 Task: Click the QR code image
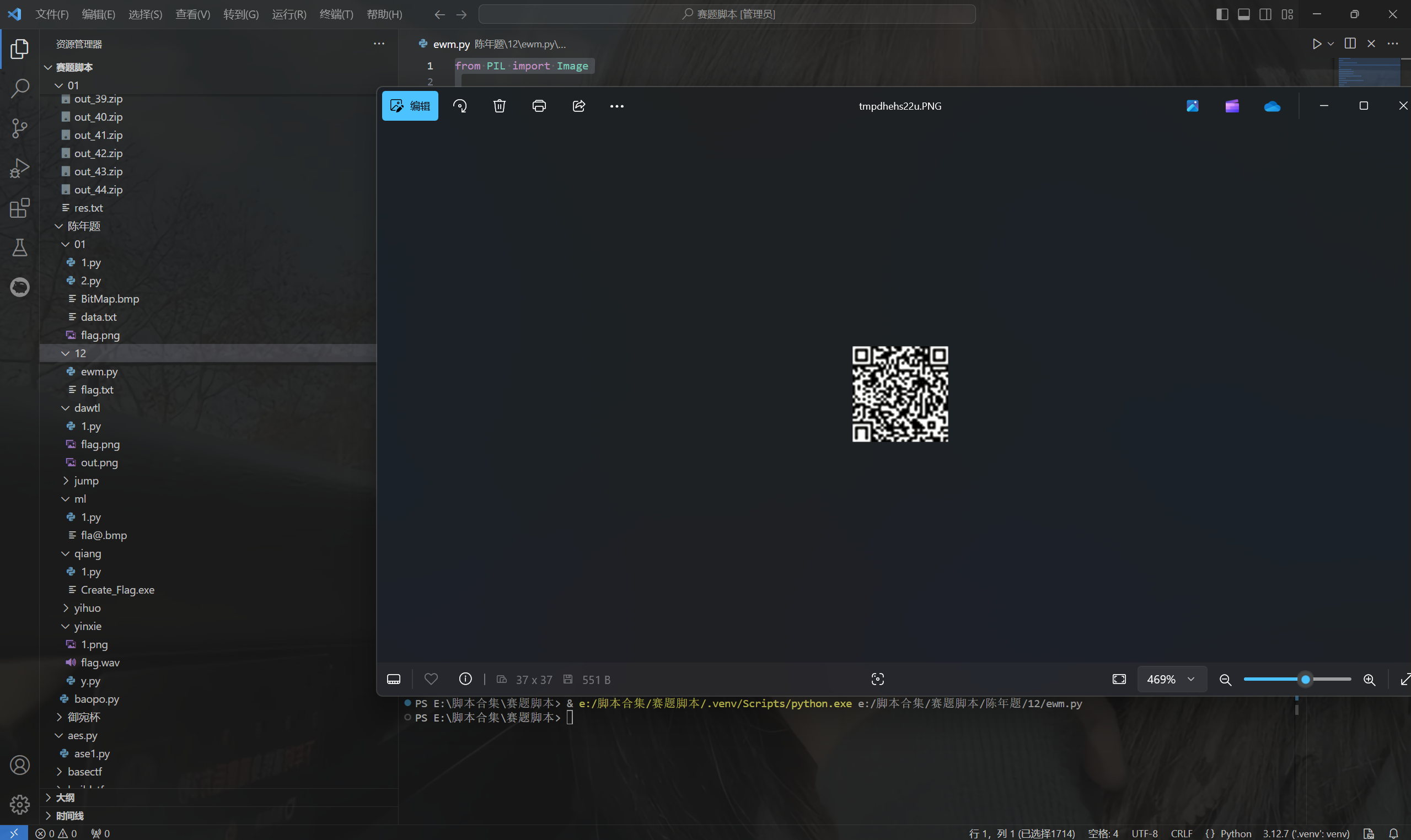coord(900,394)
